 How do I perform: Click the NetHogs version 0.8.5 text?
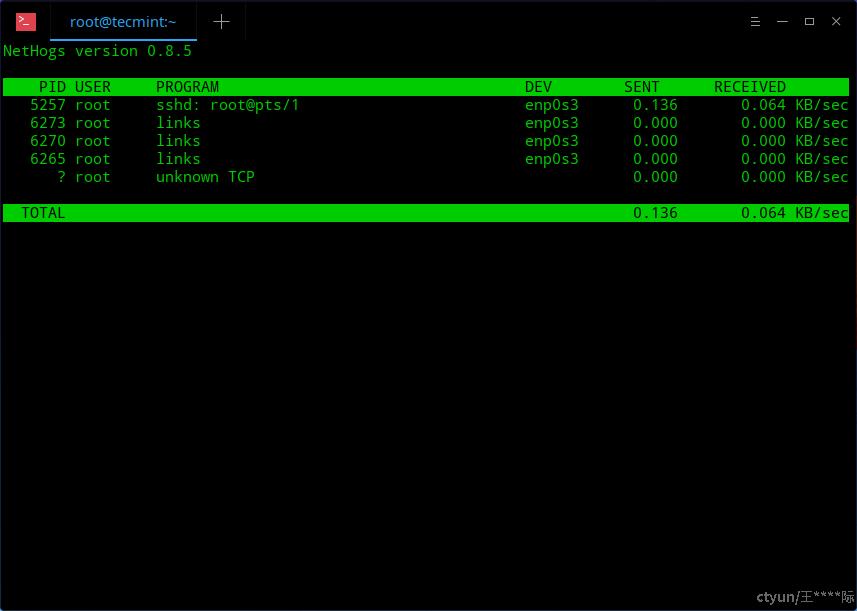click(97, 51)
